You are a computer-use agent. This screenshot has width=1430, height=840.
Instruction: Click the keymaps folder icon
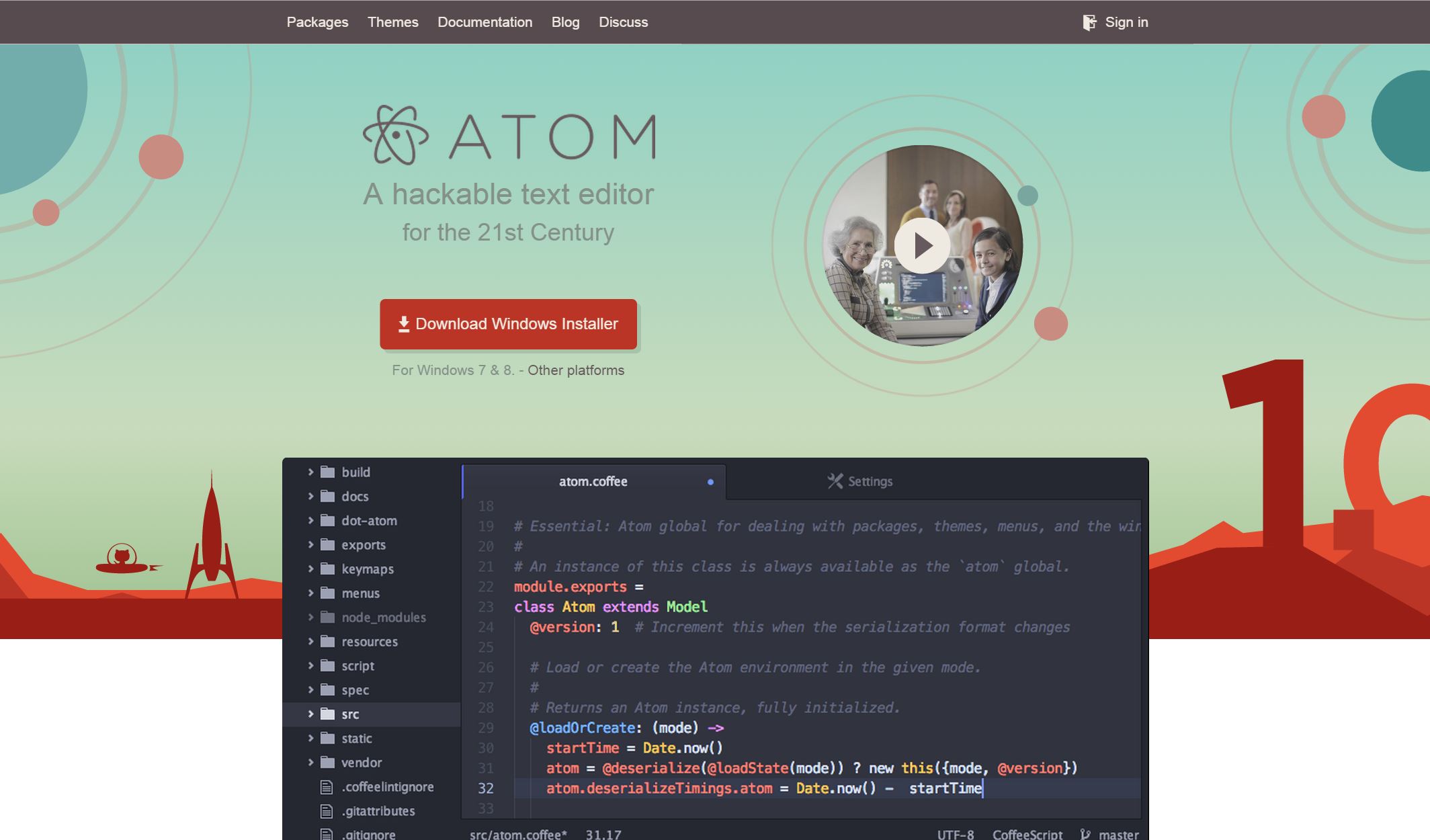[327, 569]
